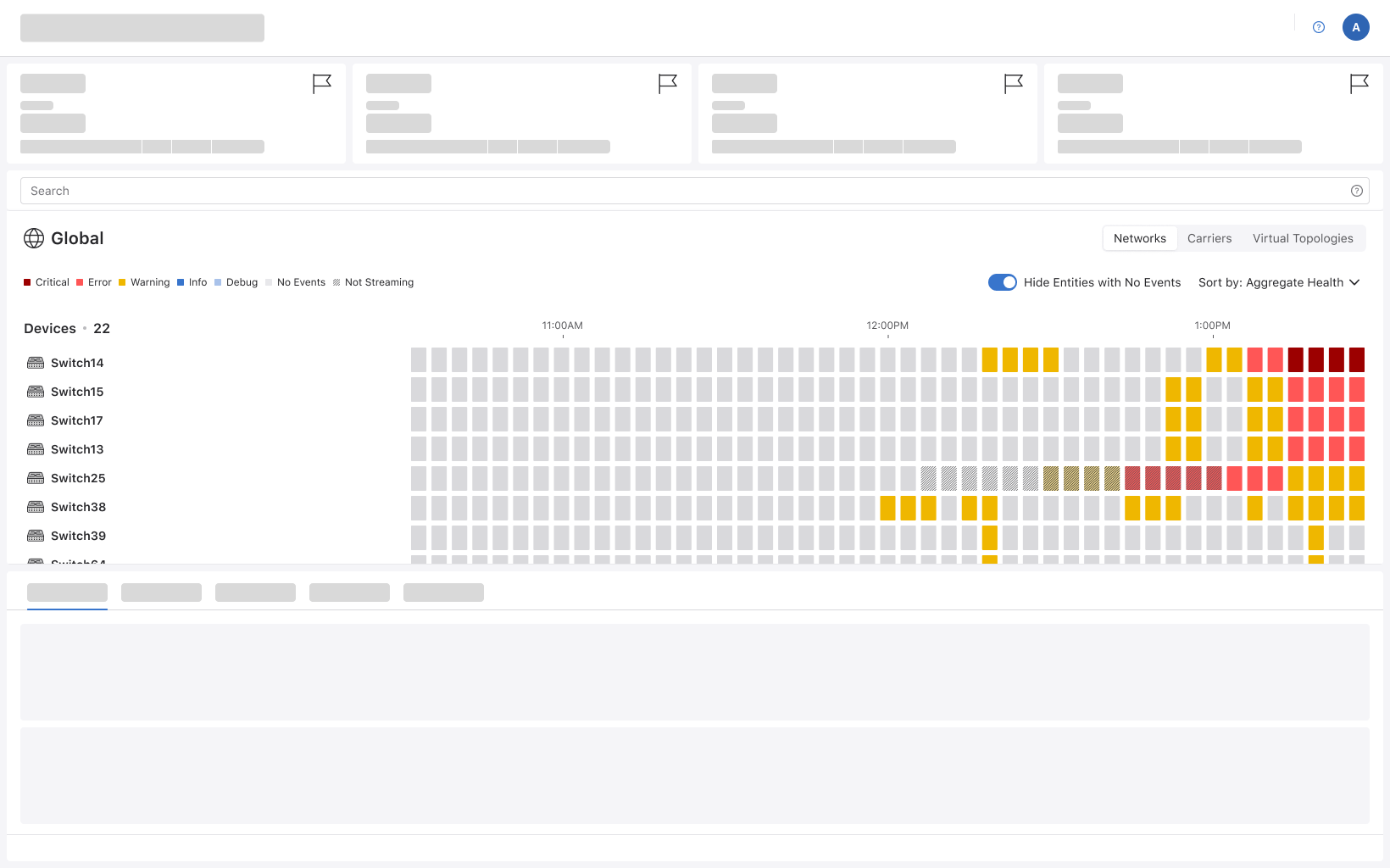The height and width of the screenshot is (868, 1390).
Task: Click the Switch25 device icon
Action: point(36,478)
